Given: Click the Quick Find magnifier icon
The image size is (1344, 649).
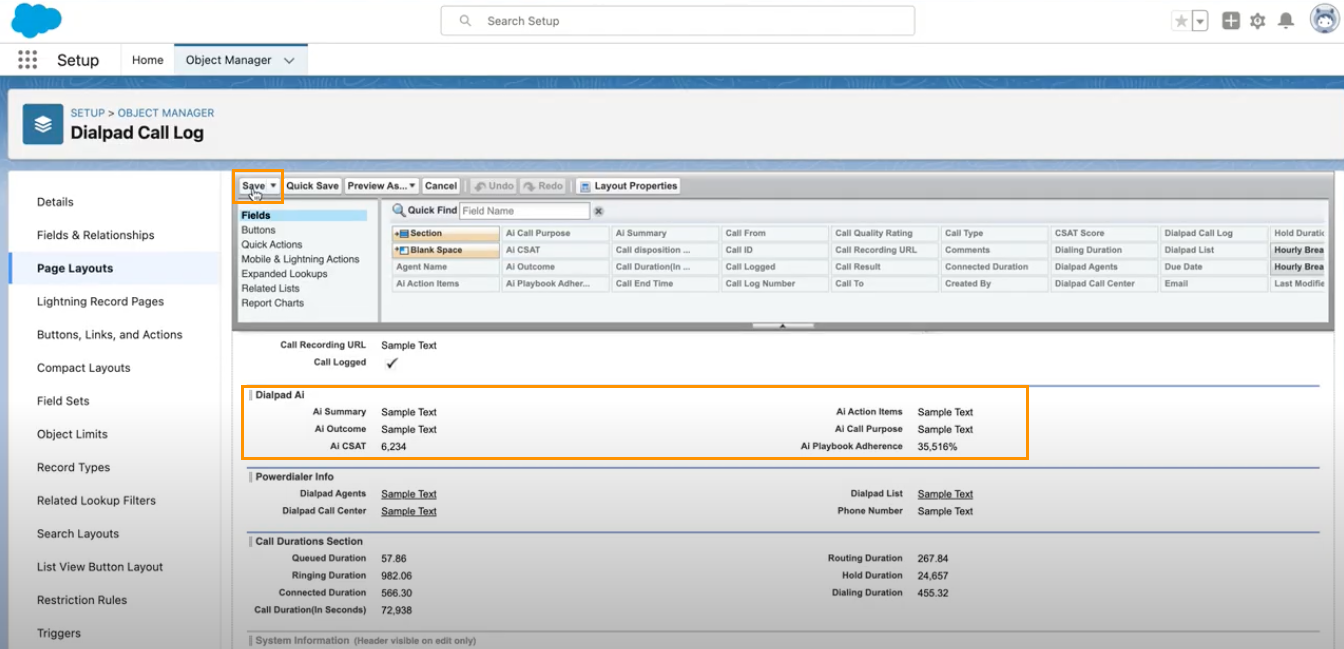Looking at the screenshot, I should tap(398, 210).
